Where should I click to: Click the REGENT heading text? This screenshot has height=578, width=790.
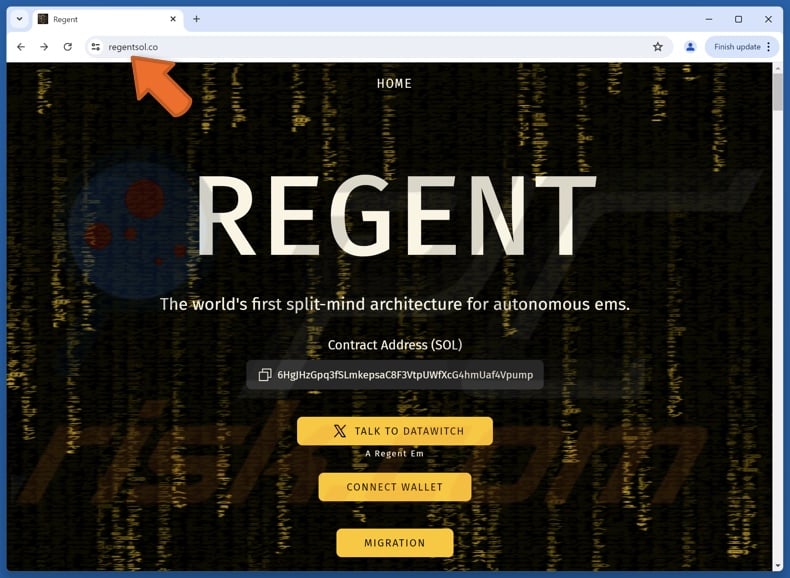397,216
